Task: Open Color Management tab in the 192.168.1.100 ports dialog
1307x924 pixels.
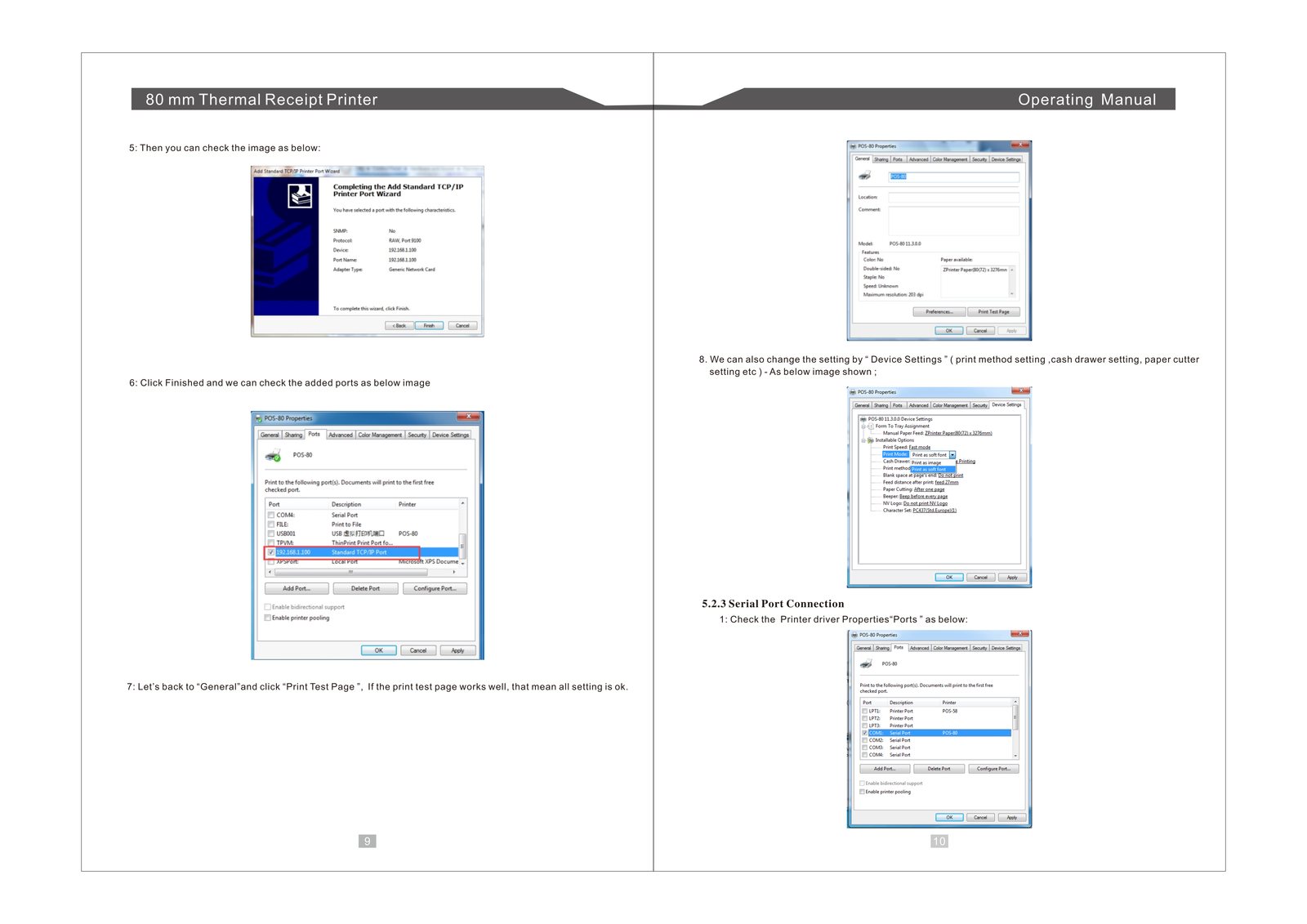Action: pos(380,435)
